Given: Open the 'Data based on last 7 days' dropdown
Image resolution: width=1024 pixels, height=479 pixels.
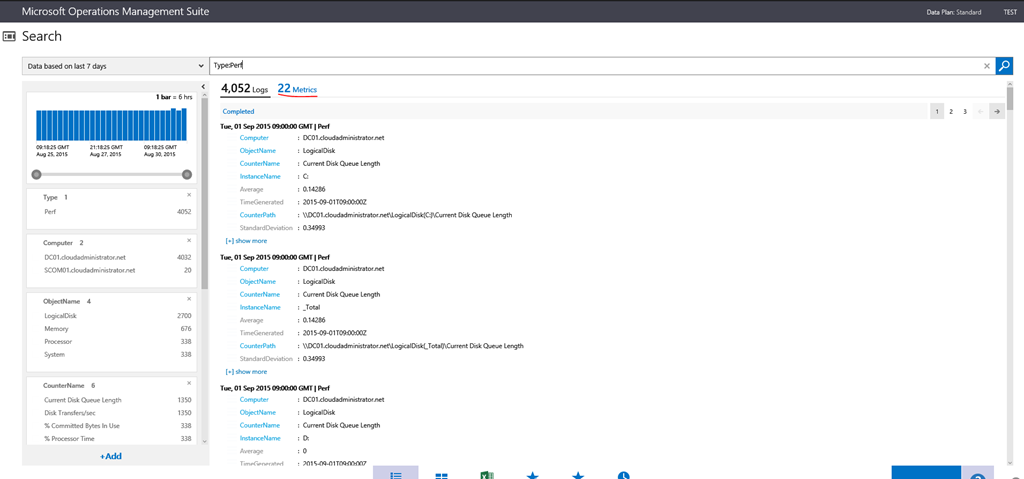Looking at the screenshot, I should tap(114, 66).
